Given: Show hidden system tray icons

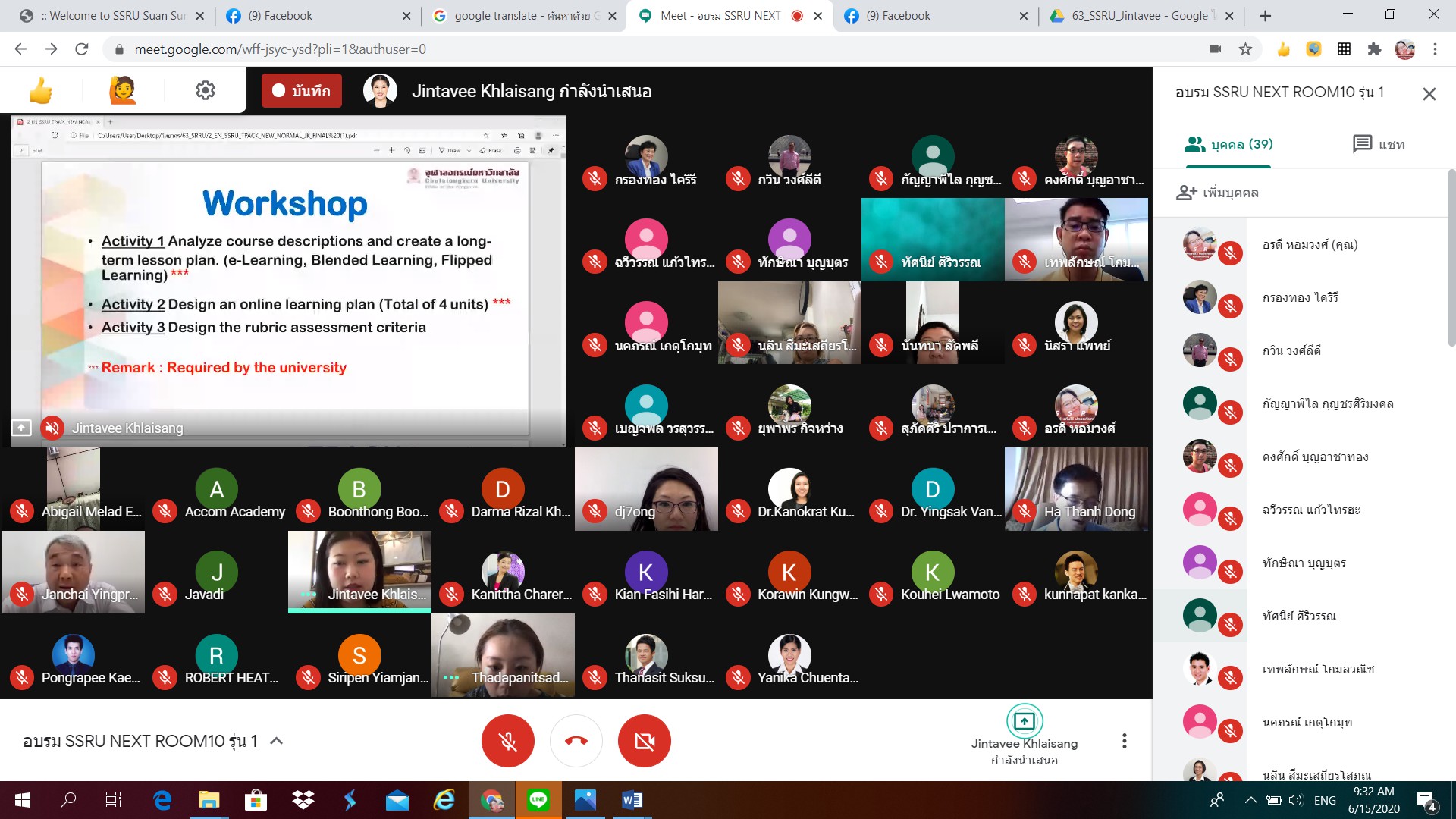Looking at the screenshot, I should click(1251, 800).
